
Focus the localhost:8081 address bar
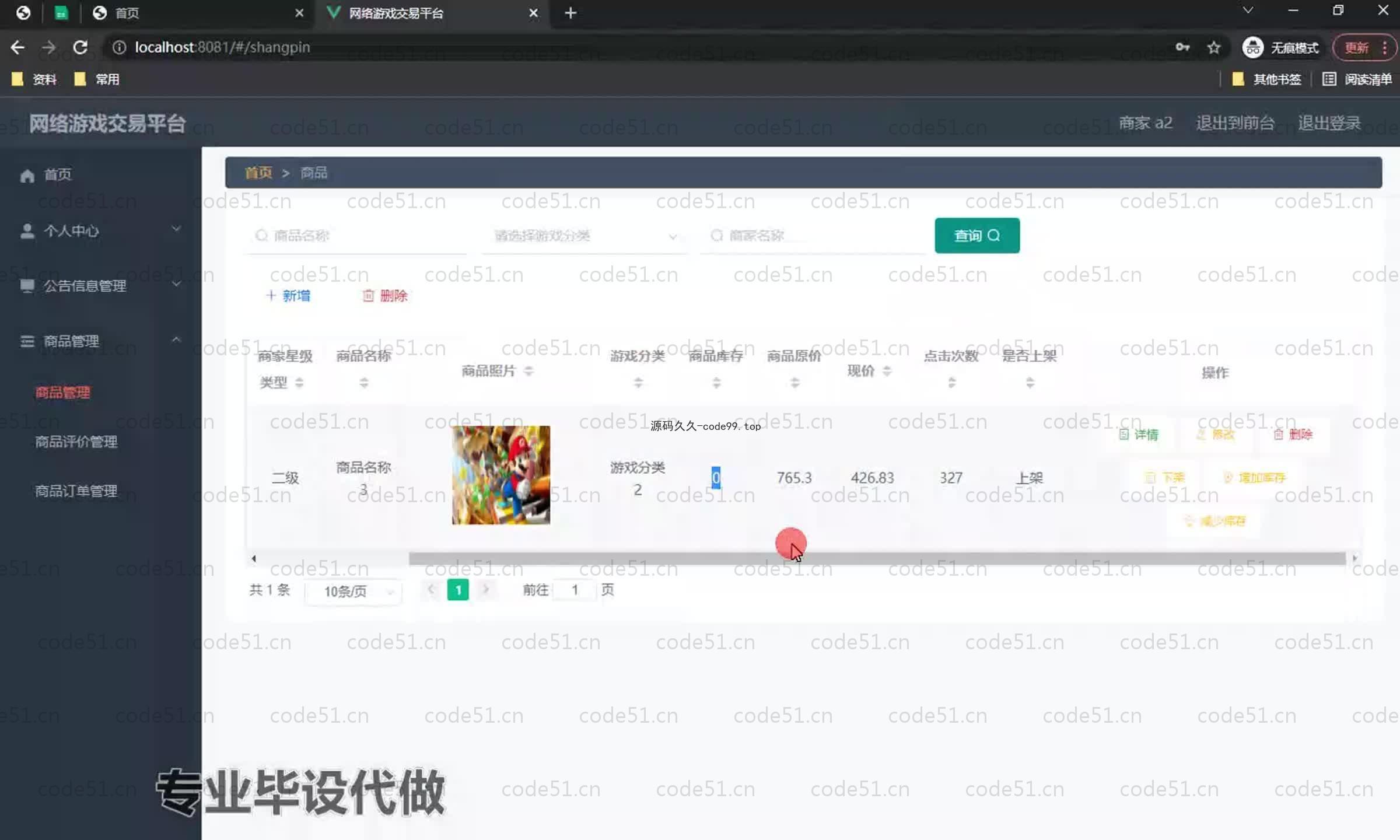[642, 47]
